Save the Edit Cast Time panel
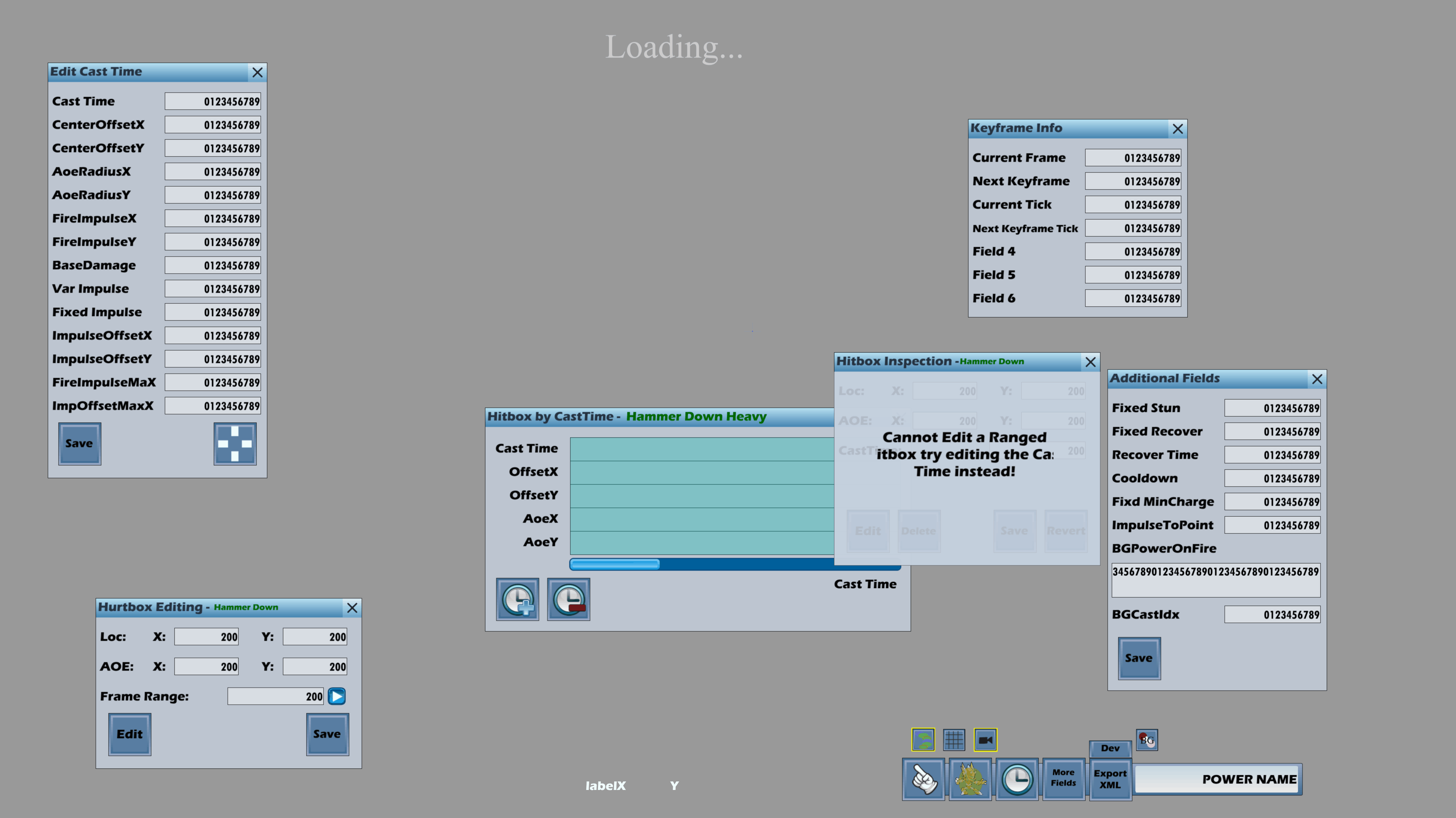Viewport: 1456px width, 818px height. 79,444
